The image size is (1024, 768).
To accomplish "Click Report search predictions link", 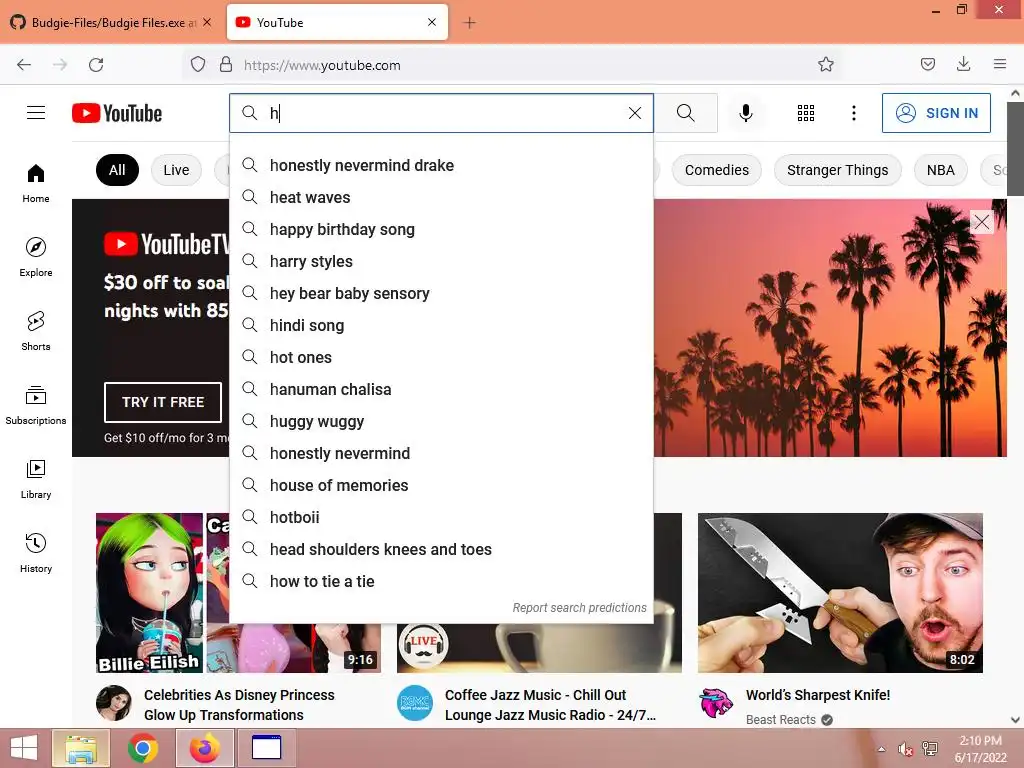I will click(579, 608).
